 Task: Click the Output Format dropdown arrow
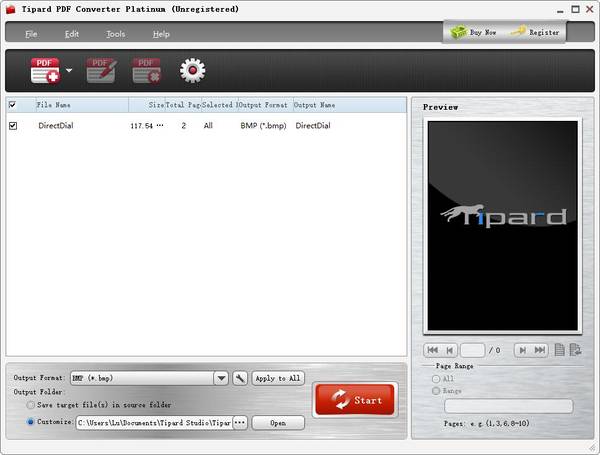(221, 378)
